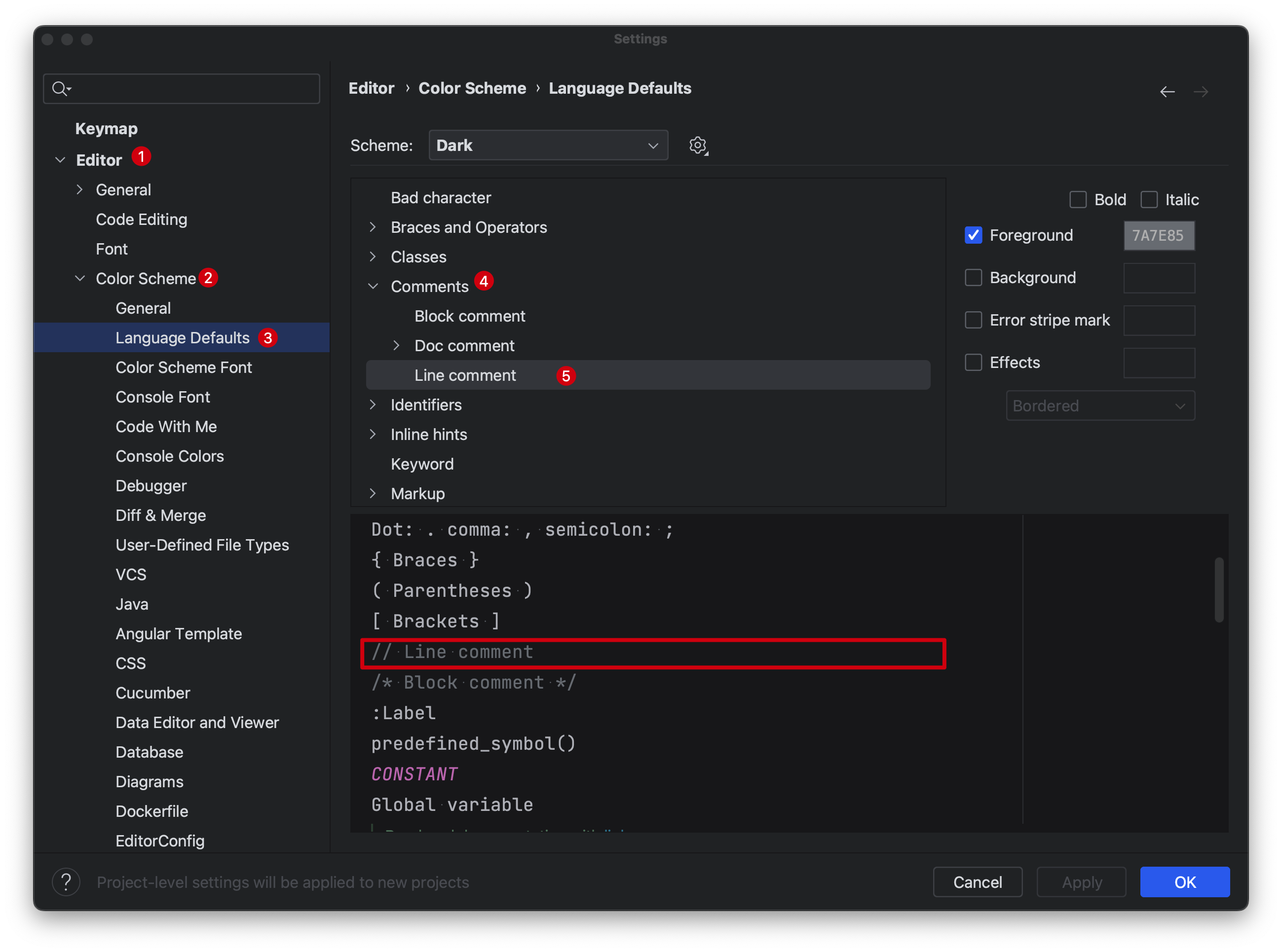Click the CONSTANT text in the preview

tap(415, 774)
